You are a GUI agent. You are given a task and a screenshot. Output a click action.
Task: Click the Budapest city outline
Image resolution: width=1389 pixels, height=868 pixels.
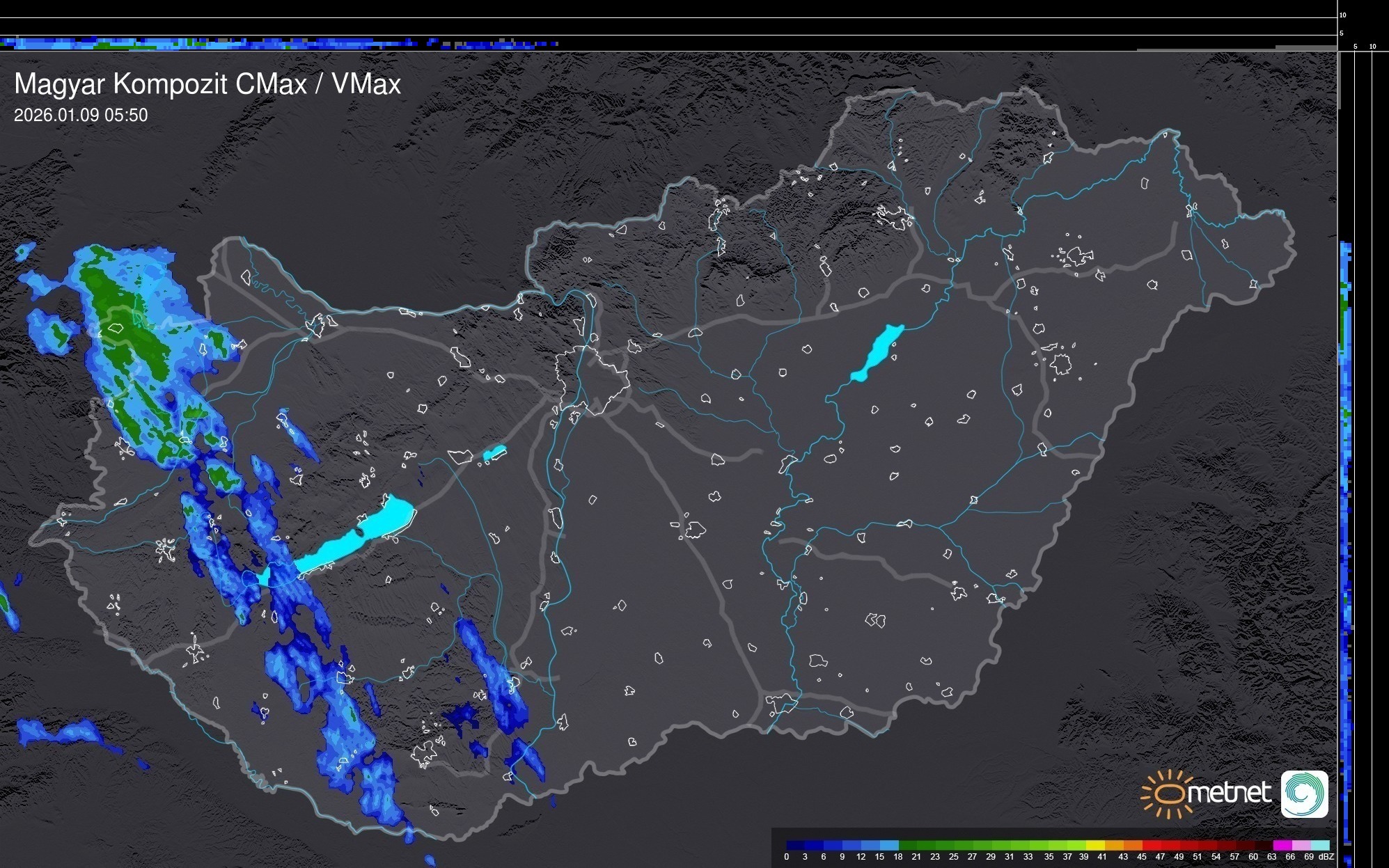click(593, 379)
